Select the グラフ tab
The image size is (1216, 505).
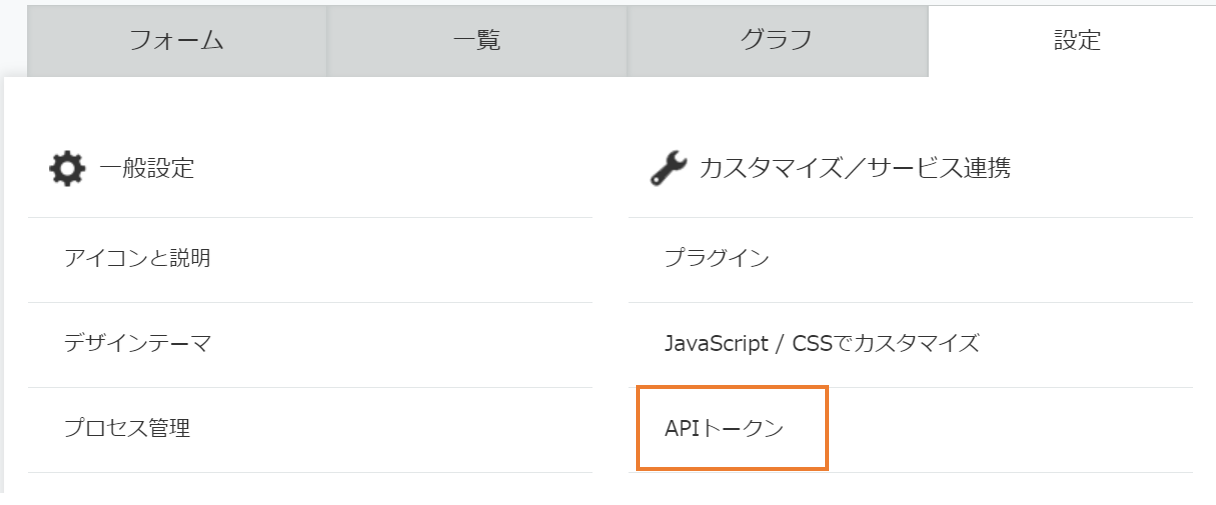click(x=776, y=41)
